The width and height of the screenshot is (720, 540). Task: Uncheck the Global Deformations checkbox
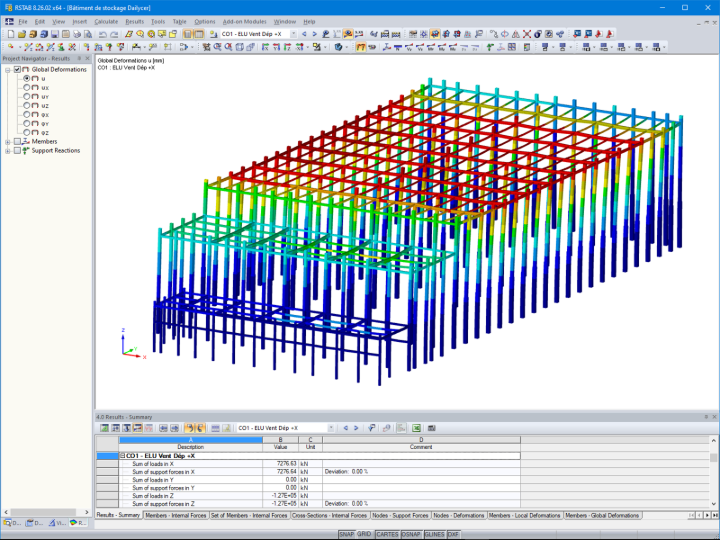point(17,69)
